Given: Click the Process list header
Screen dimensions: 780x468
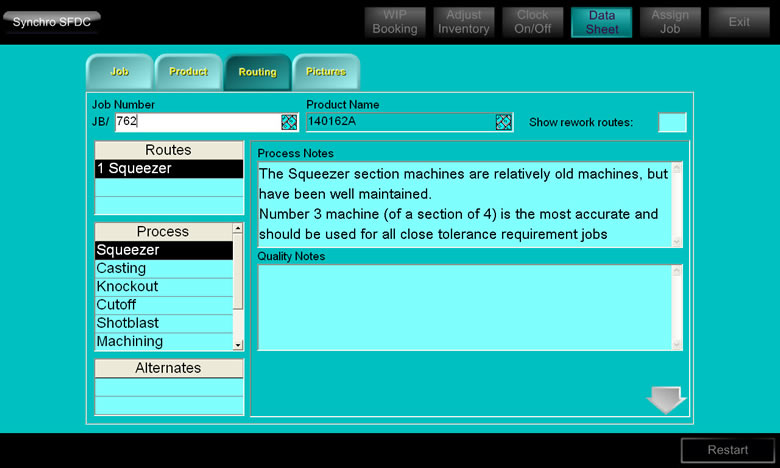Looking at the screenshot, I should click(163, 232).
